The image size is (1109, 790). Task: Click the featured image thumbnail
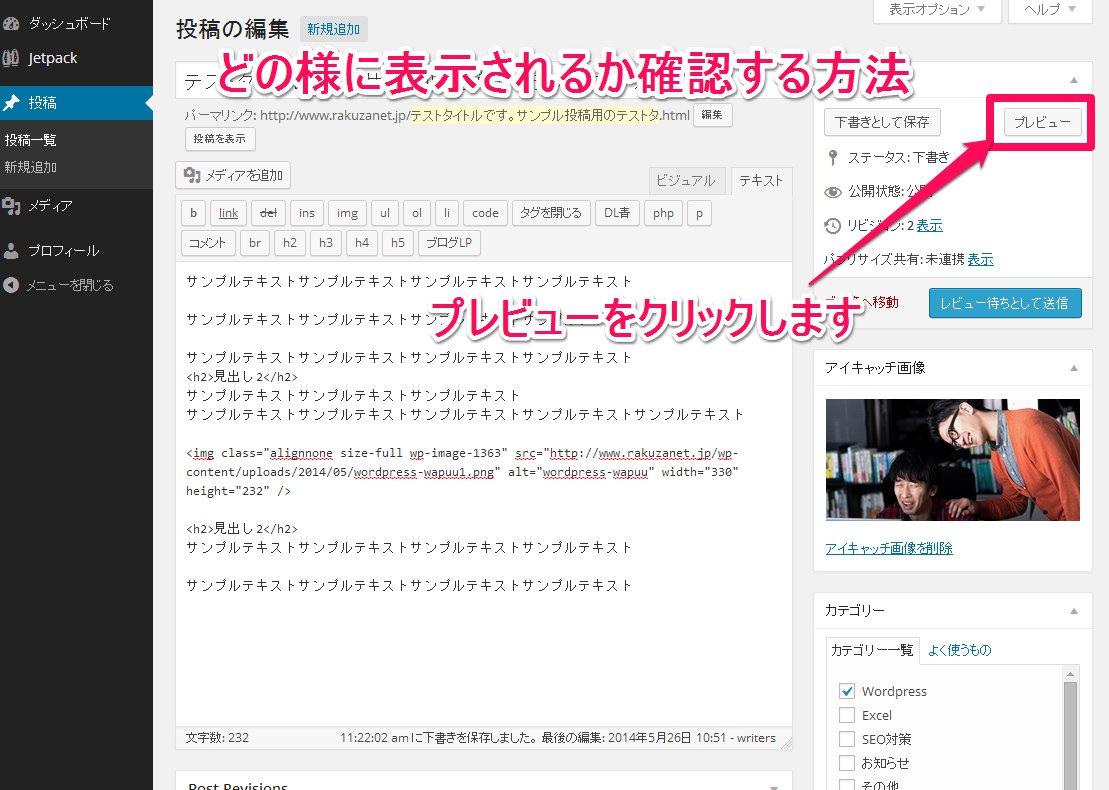[953, 460]
